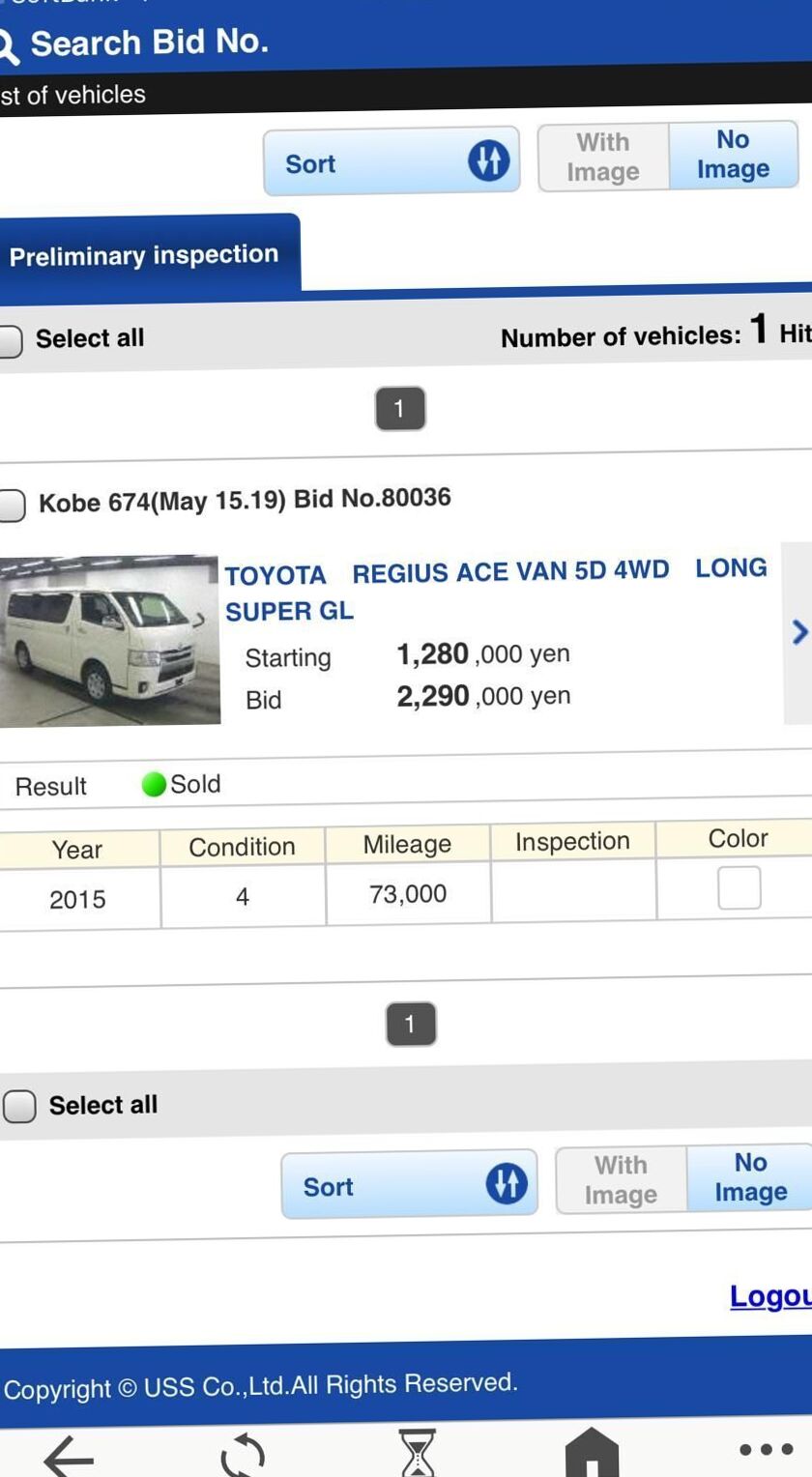Reload the page with refresh icon
The width and height of the screenshot is (812, 1477).
pos(242,1455)
